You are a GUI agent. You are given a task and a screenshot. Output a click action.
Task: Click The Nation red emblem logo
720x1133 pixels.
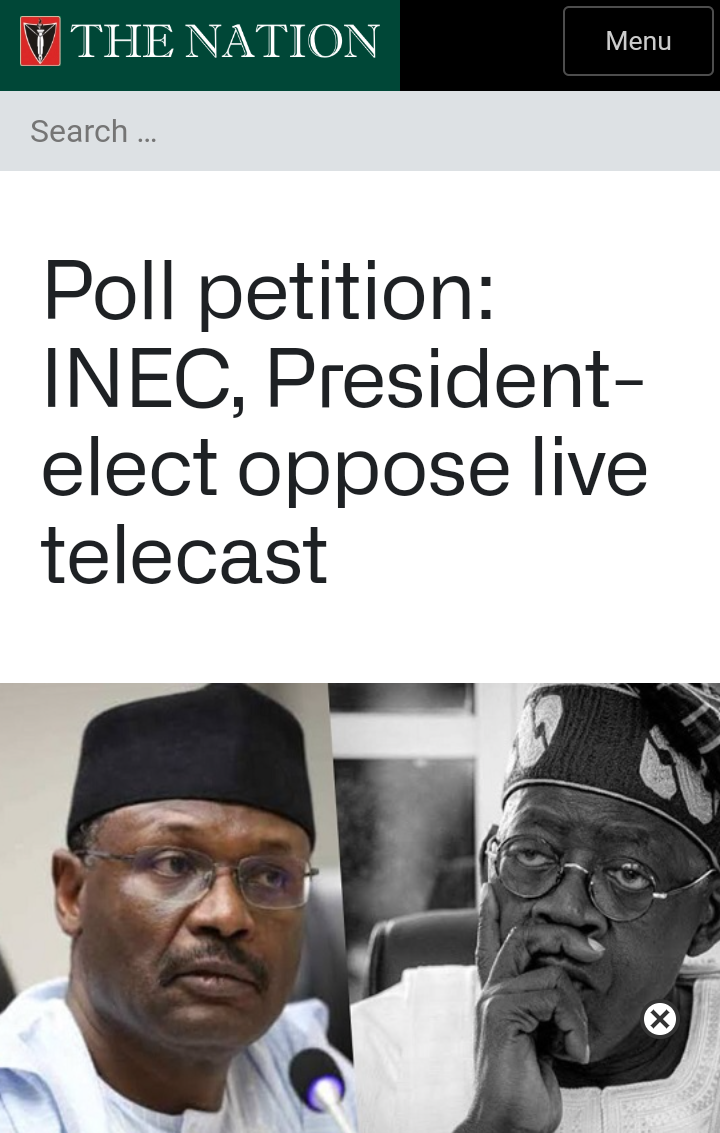40,41
